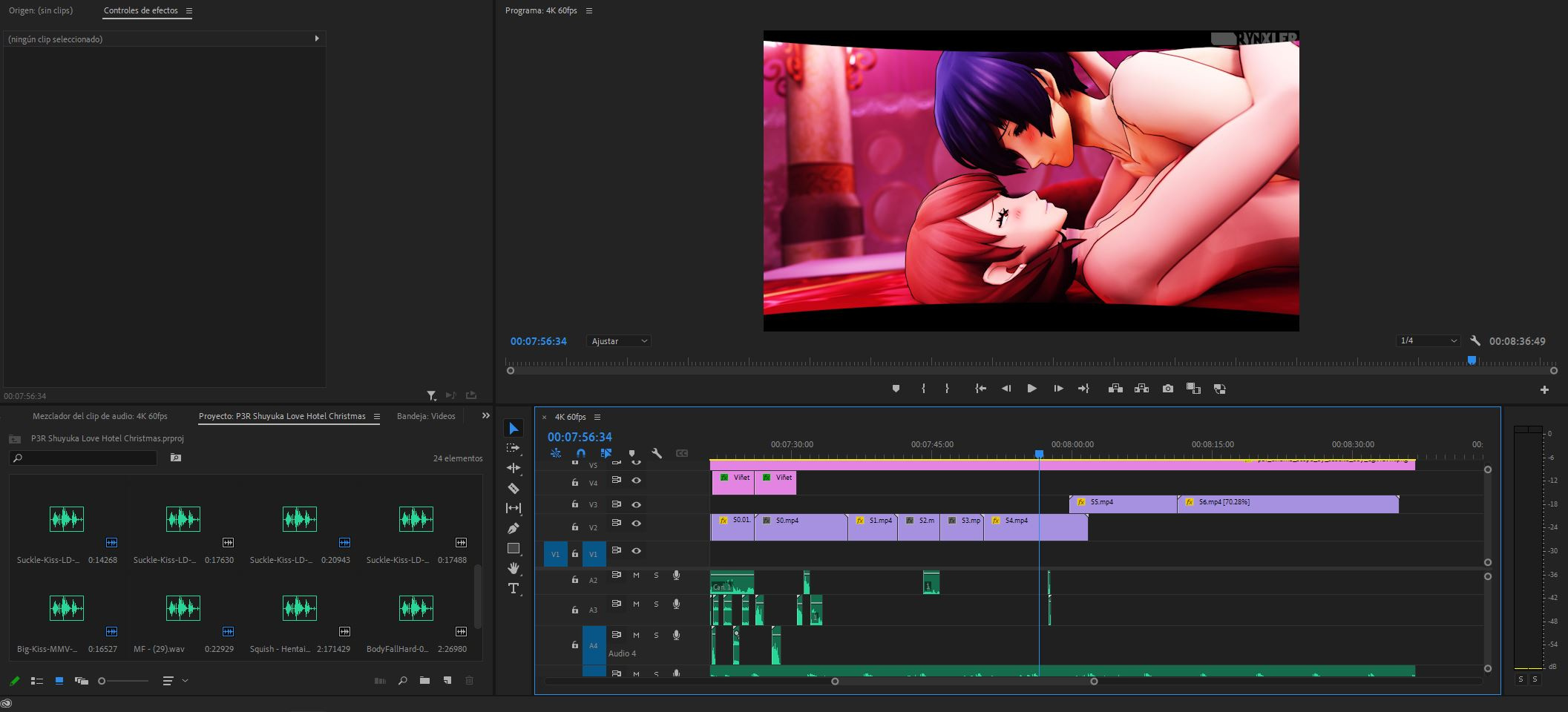The width and height of the screenshot is (1568, 712).
Task: Switch Project panel to icon view
Action: (59, 681)
